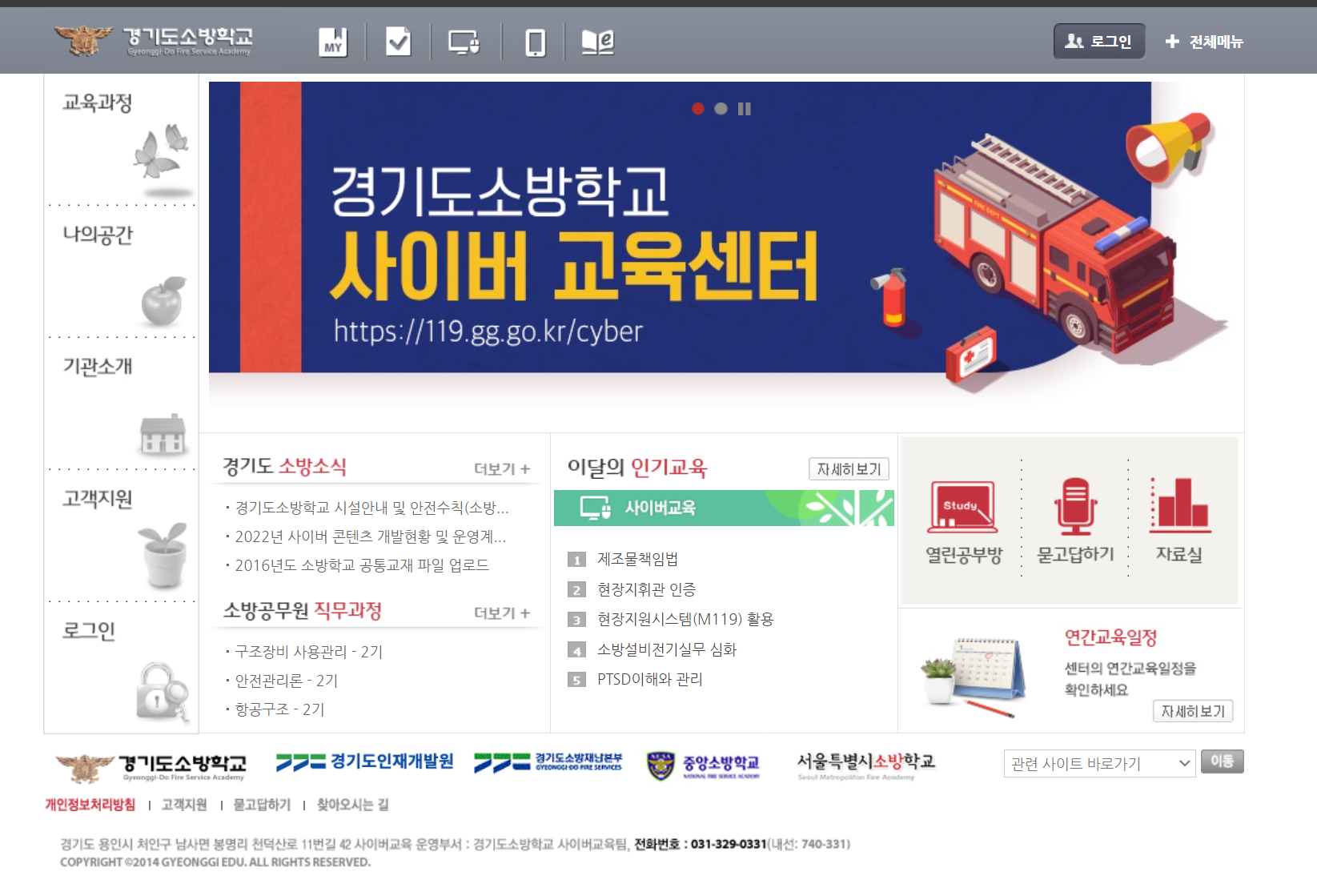Image resolution: width=1317 pixels, height=896 pixels.
Task: Select the monitor-and-mouse cyber education icon
Action: 465,41
